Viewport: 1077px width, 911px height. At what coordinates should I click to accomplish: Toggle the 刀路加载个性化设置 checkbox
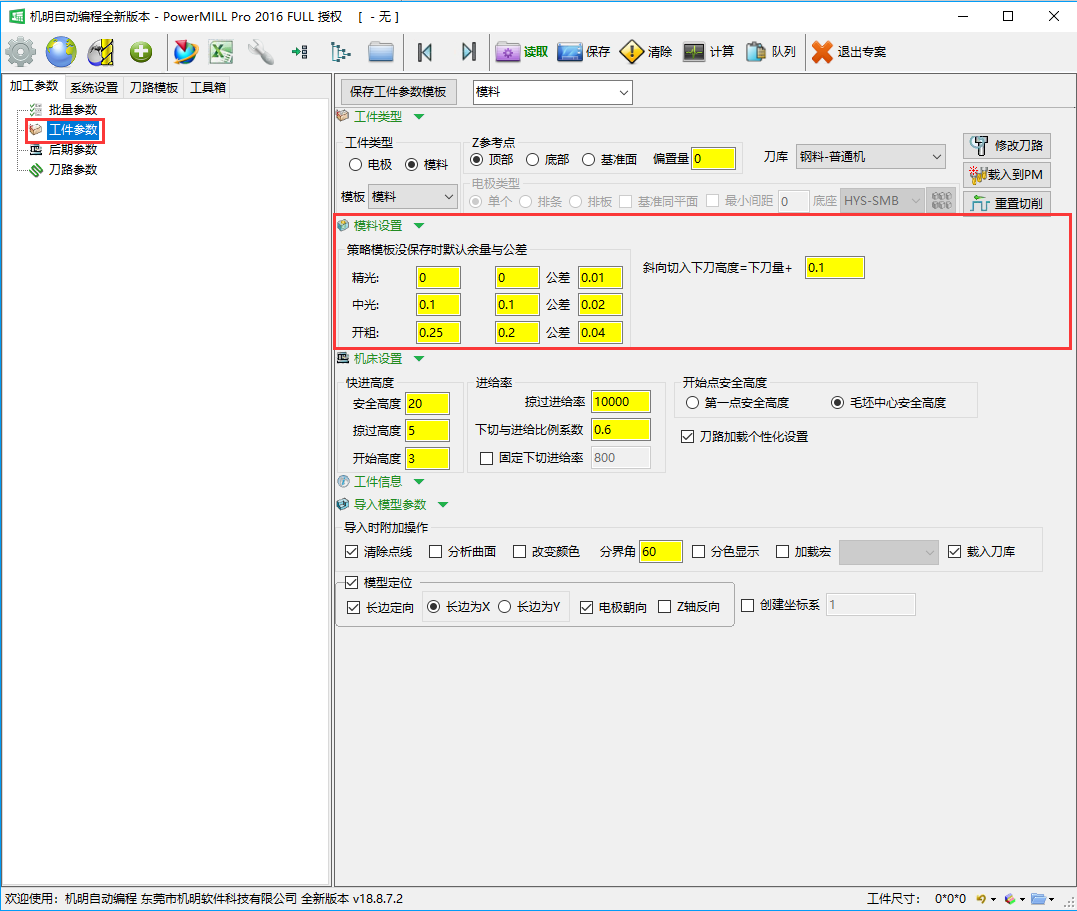[x=688, y=436]
